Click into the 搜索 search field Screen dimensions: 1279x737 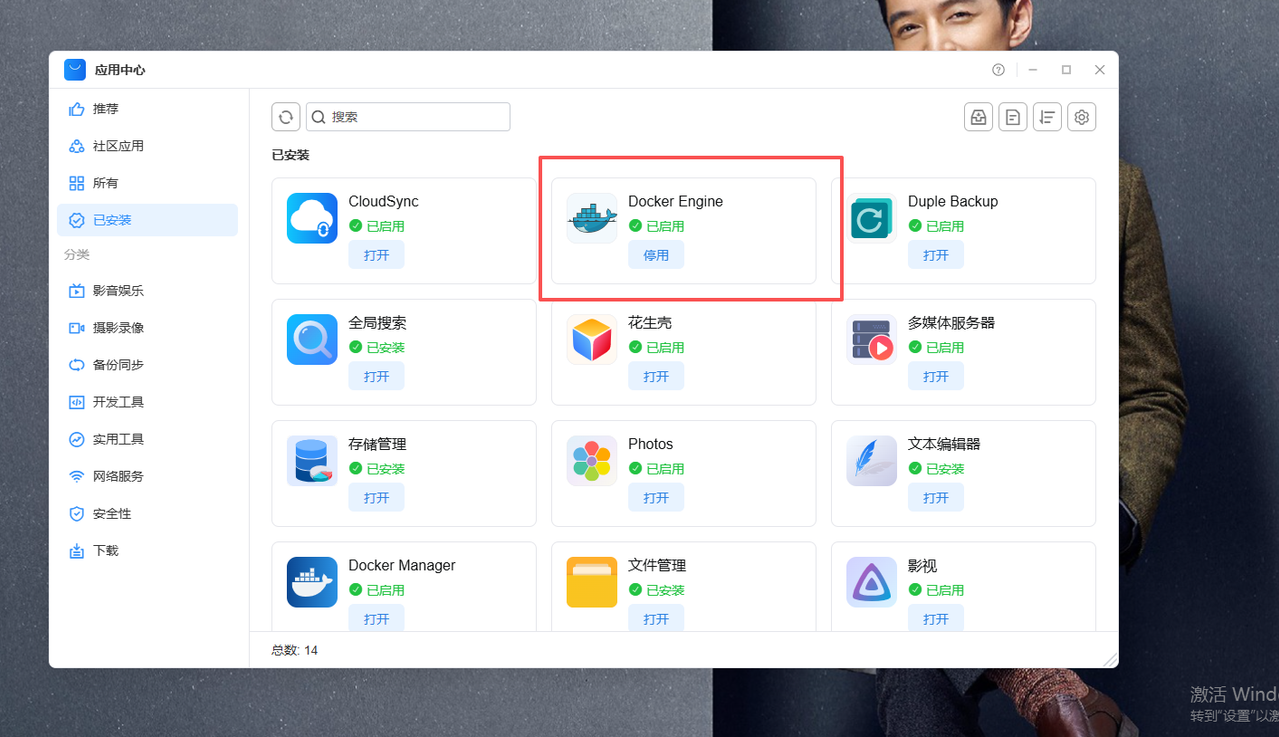pyautogui.click(x=408, y=117)
